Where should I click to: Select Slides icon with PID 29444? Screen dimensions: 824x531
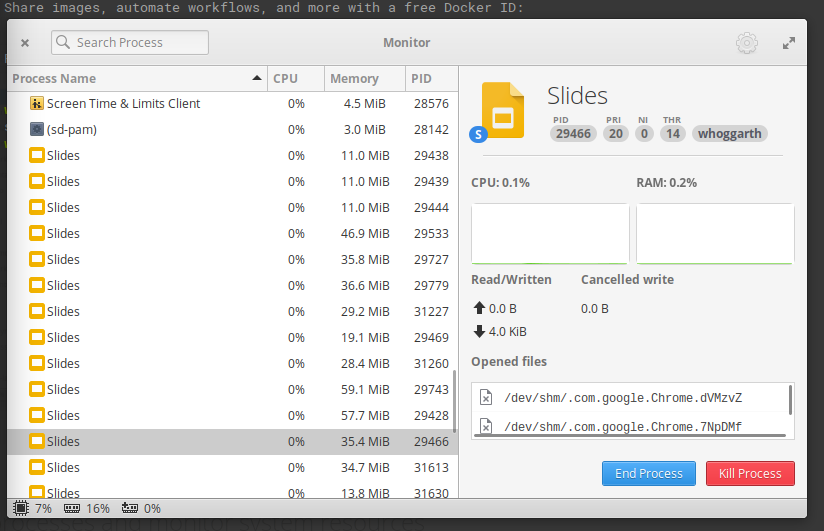click(x=37, y=207)
